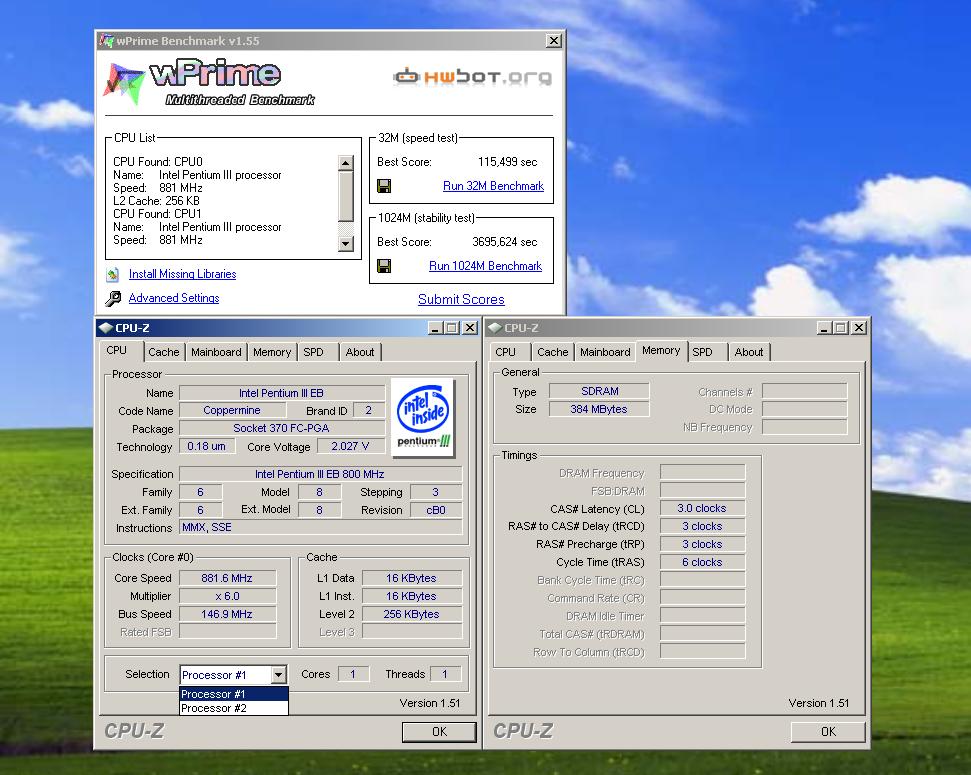Switch to Cache tab in right CPU-Z
The image size is (971, 775).
click(x=552, y=352)
